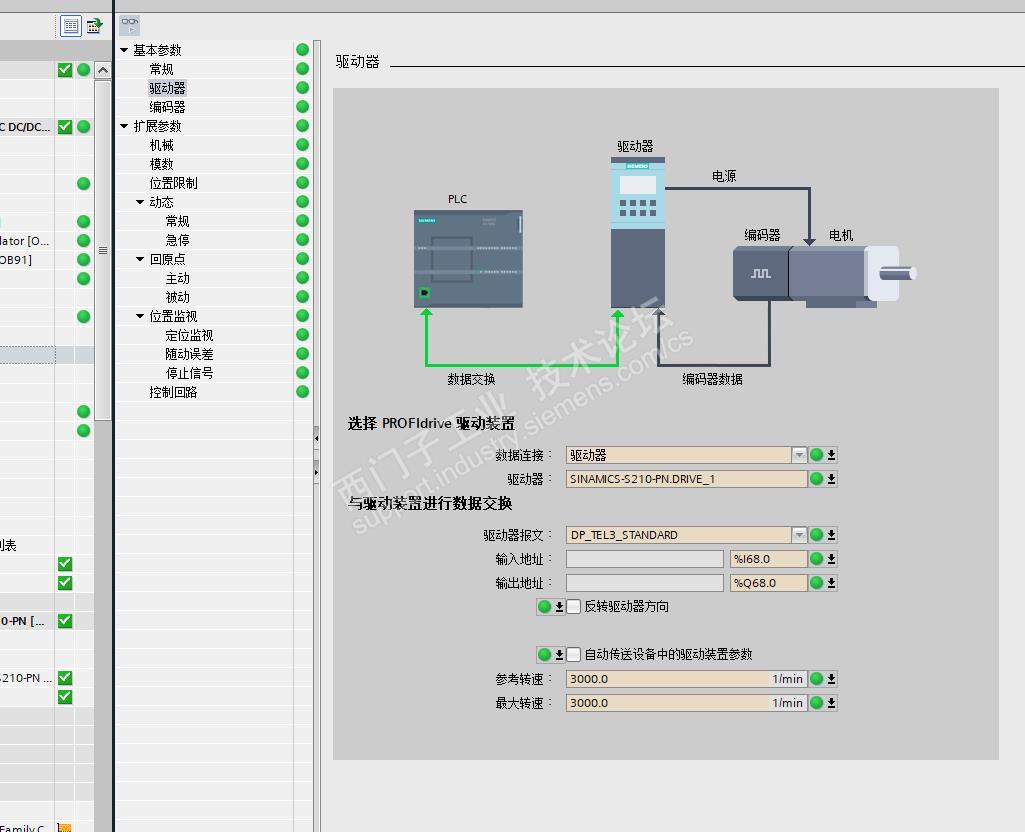Click the PLC device image in diagram
Viewport: 1025px width, 832px height.
468,259
